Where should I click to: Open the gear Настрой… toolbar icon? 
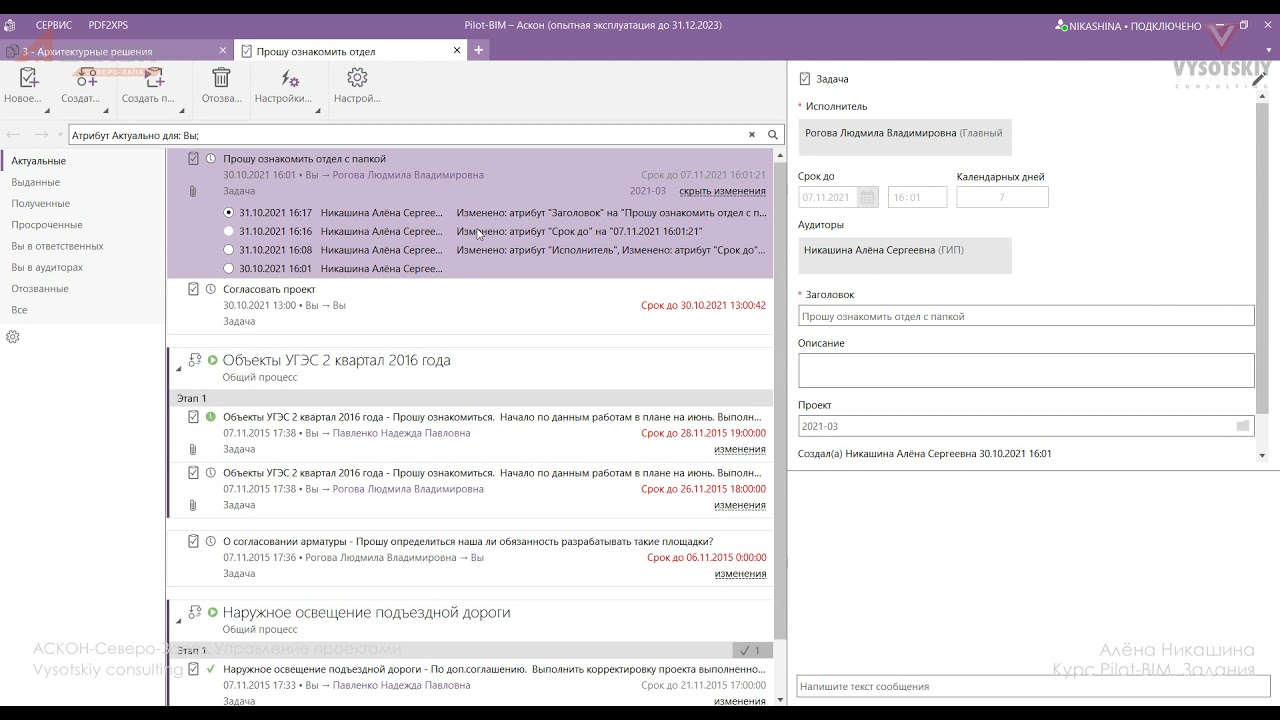coord(357,78)
